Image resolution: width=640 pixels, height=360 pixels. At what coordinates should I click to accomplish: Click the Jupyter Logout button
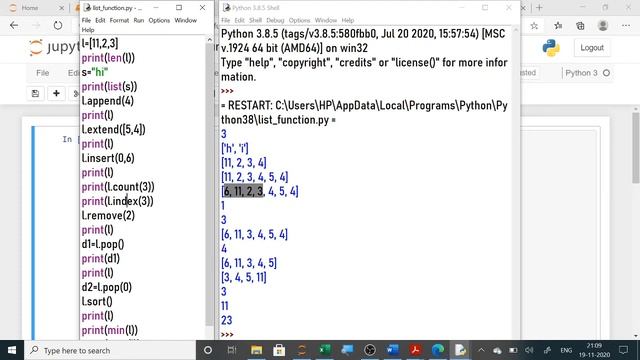[592, 48]
